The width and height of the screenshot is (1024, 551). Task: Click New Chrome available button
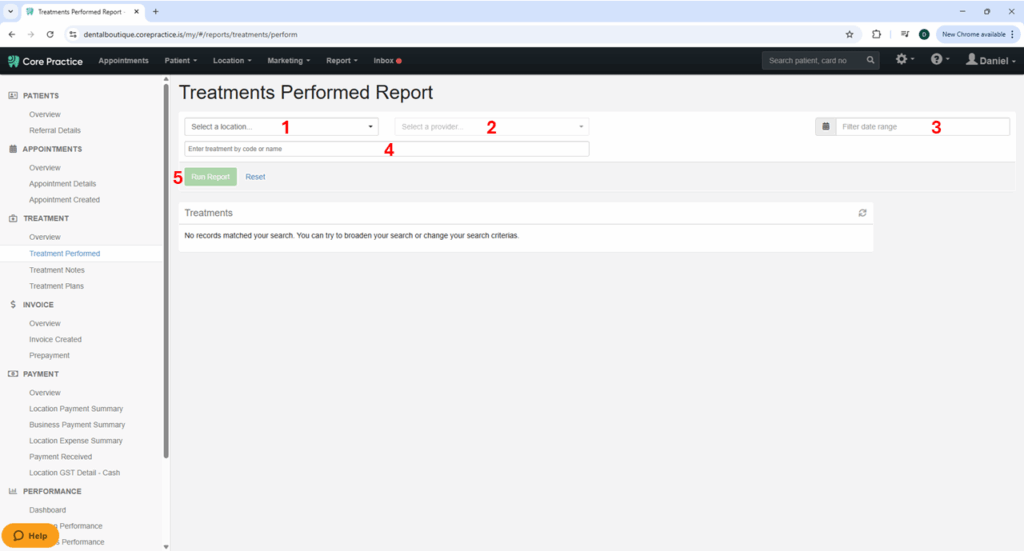(x=978, y=35)
